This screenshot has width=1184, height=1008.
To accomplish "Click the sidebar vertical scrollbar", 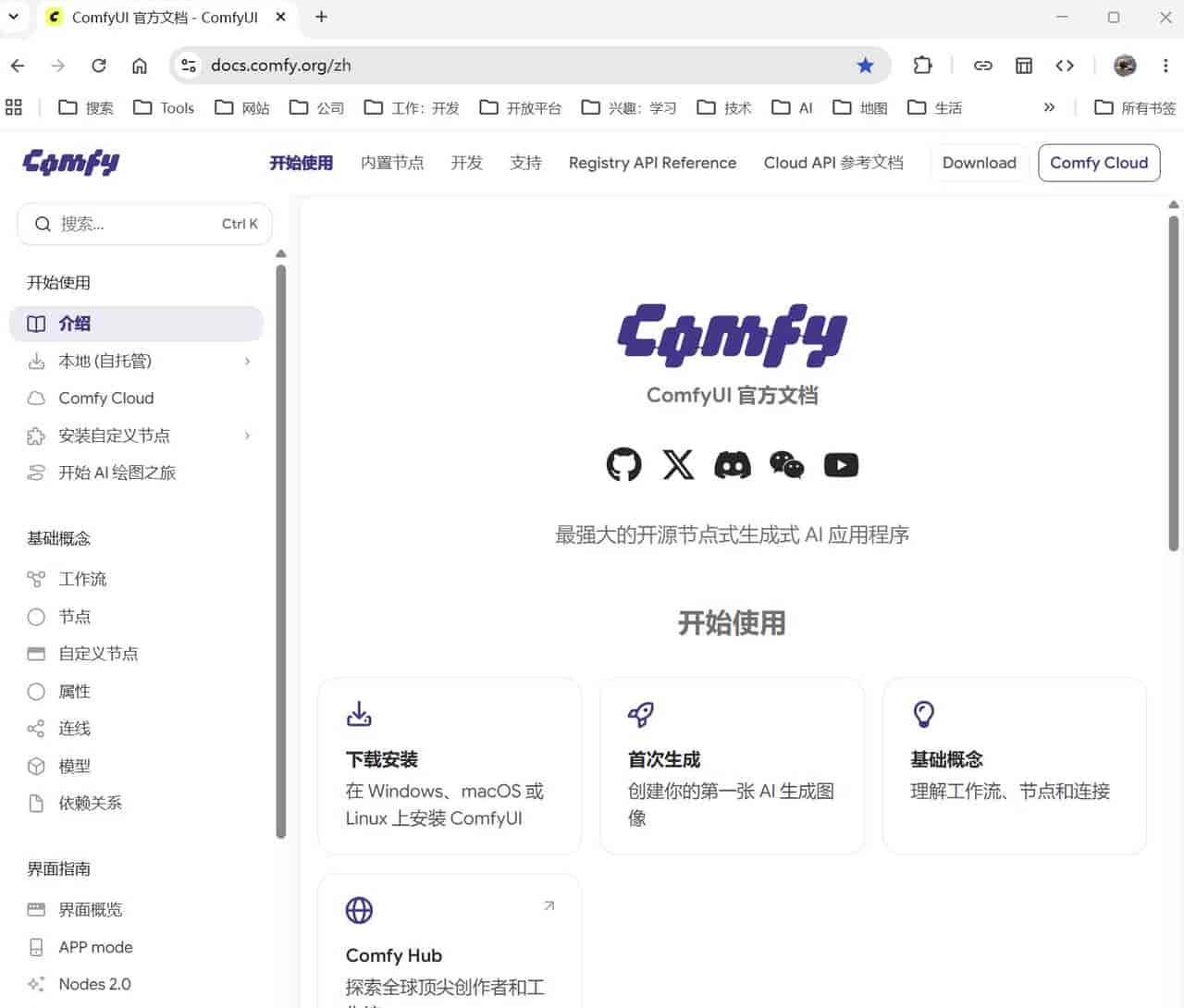I will (281, 551).
